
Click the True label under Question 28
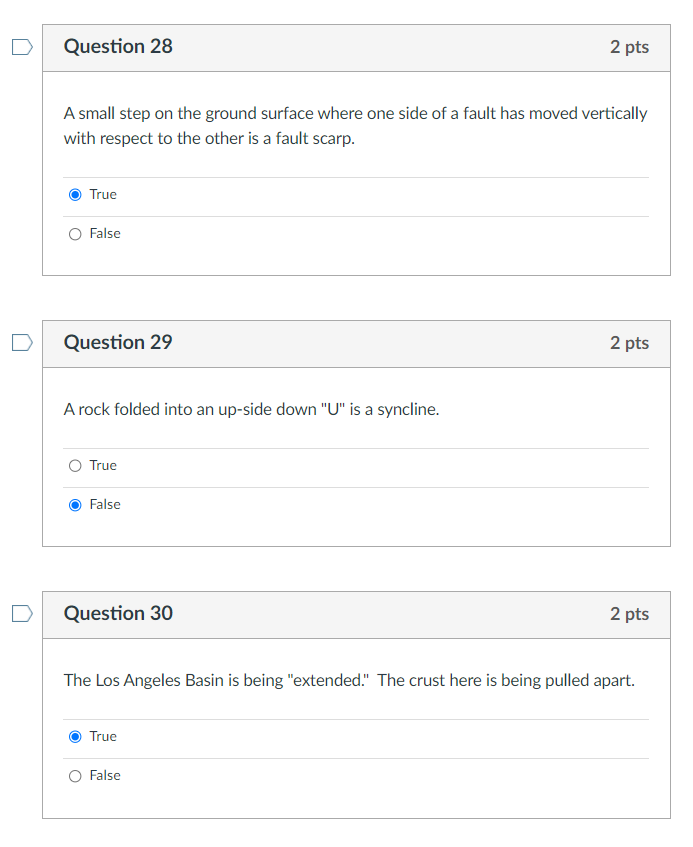pyautogui.click(x=103, y=194)
